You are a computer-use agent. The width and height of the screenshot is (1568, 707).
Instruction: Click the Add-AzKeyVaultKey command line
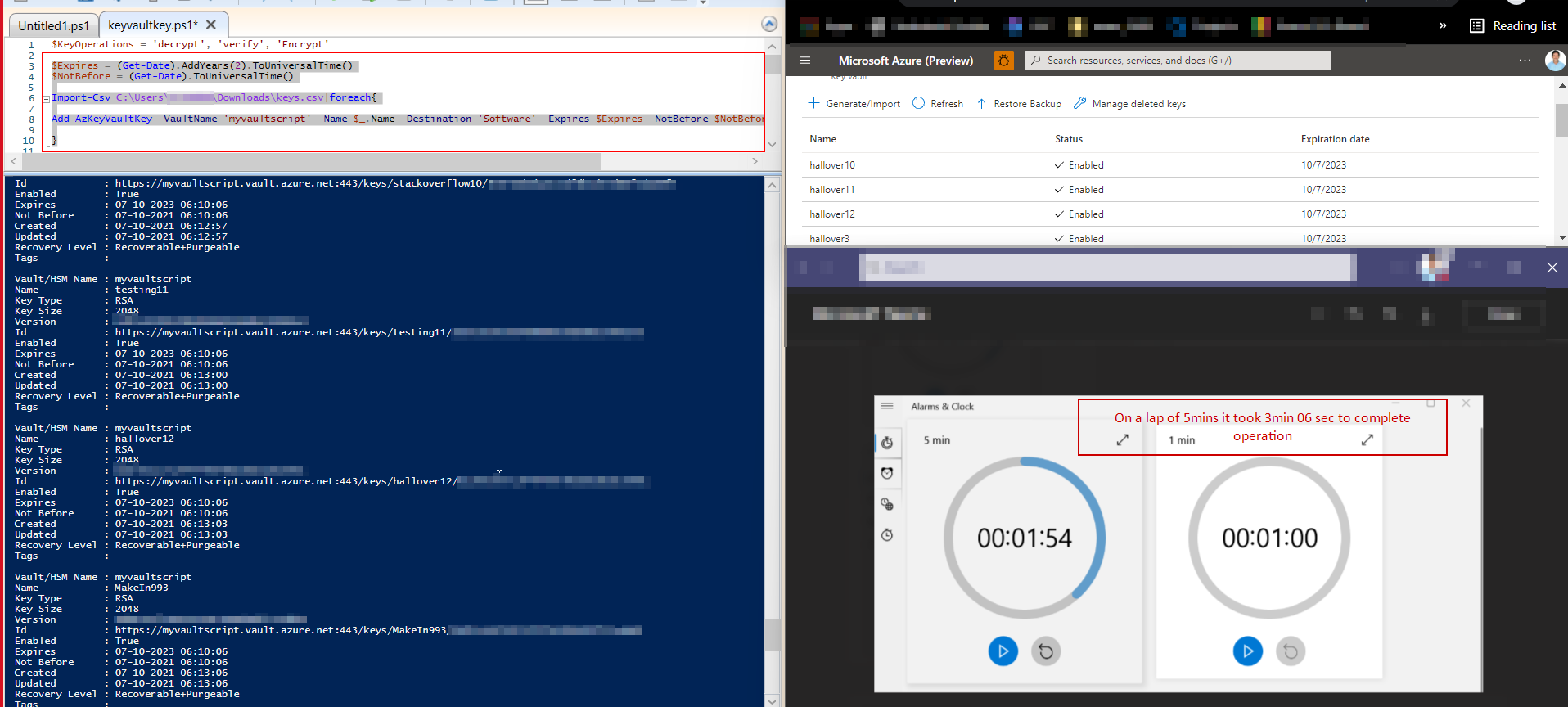pos(408,119)
